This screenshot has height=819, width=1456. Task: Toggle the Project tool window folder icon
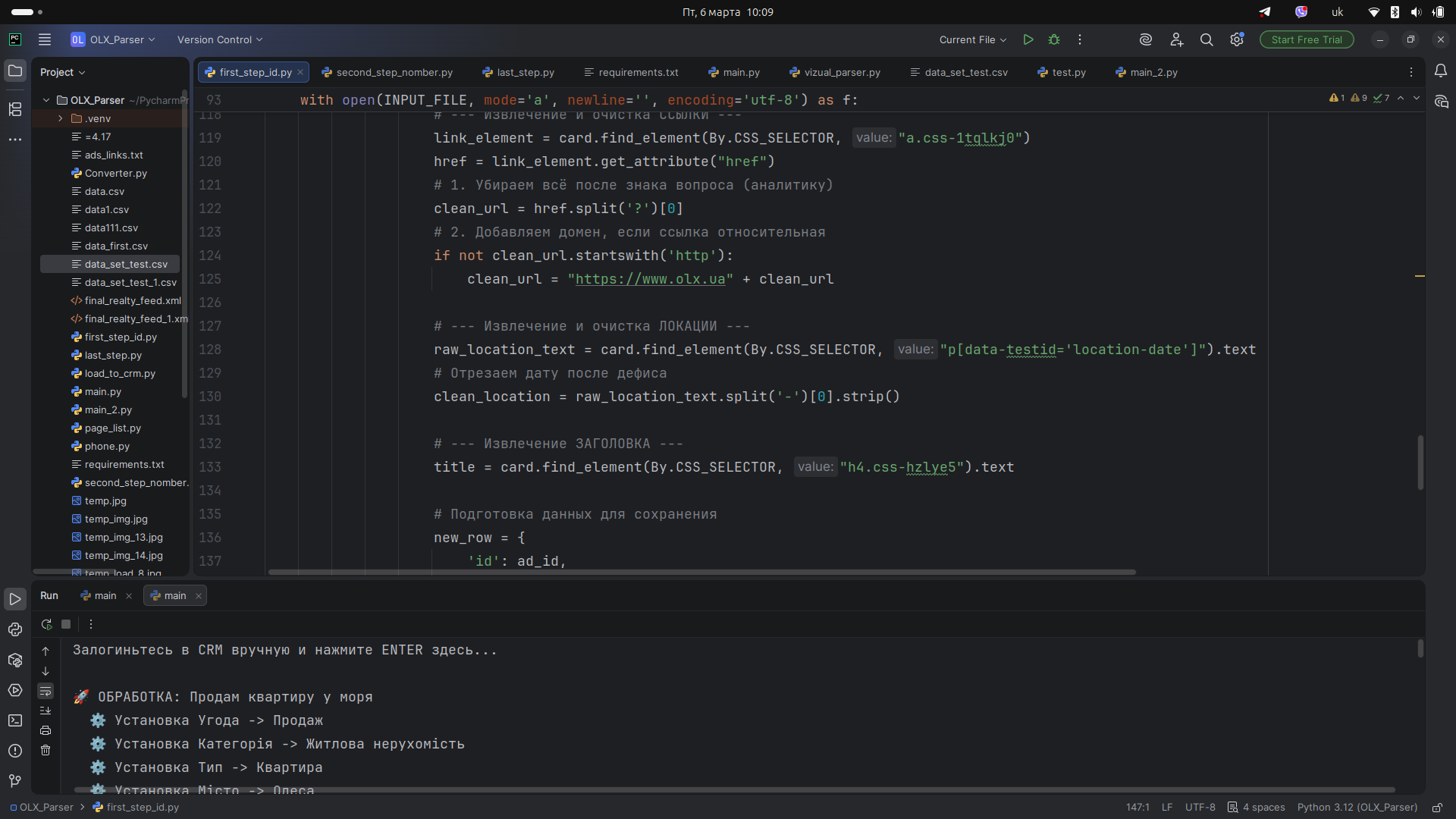(x=15, y=71)
